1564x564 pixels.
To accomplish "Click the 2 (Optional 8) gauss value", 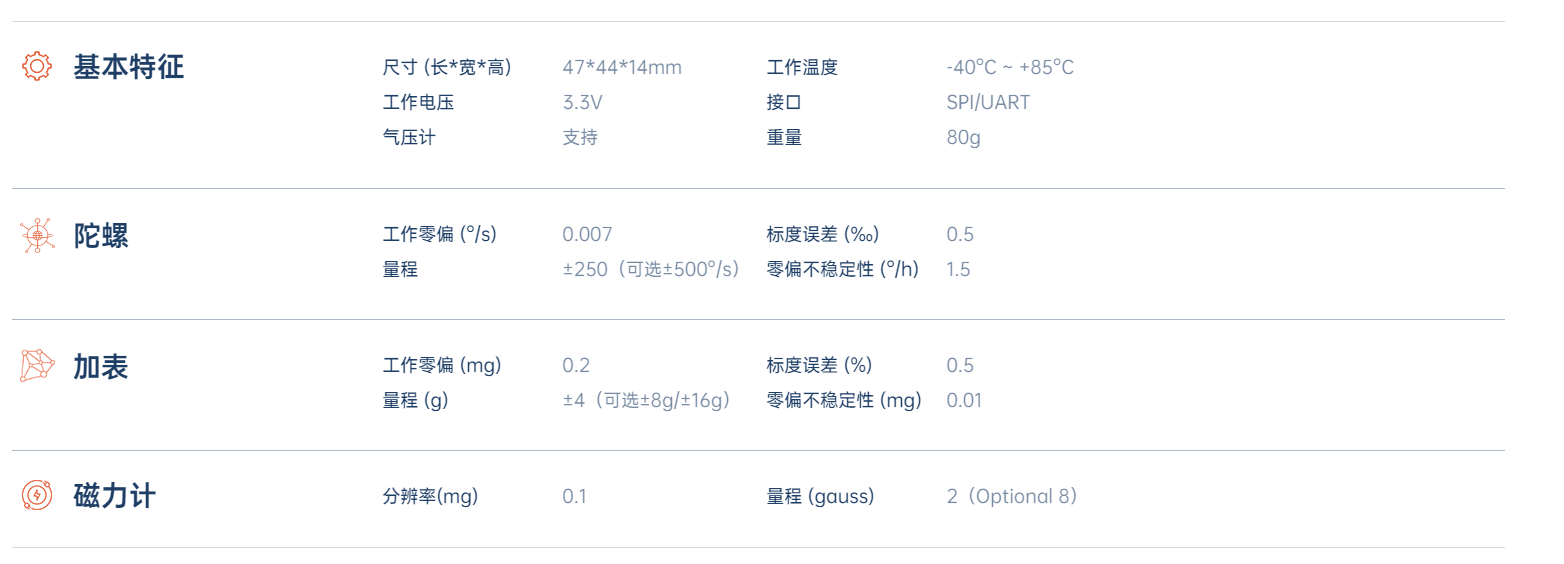I will point(1013,496).
